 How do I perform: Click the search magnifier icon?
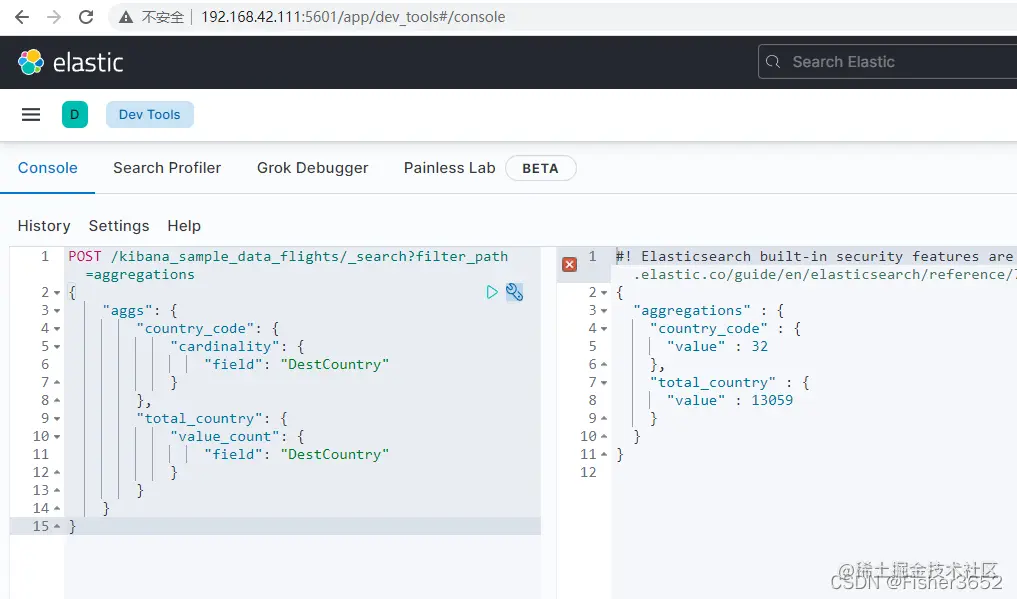[772, 62]
